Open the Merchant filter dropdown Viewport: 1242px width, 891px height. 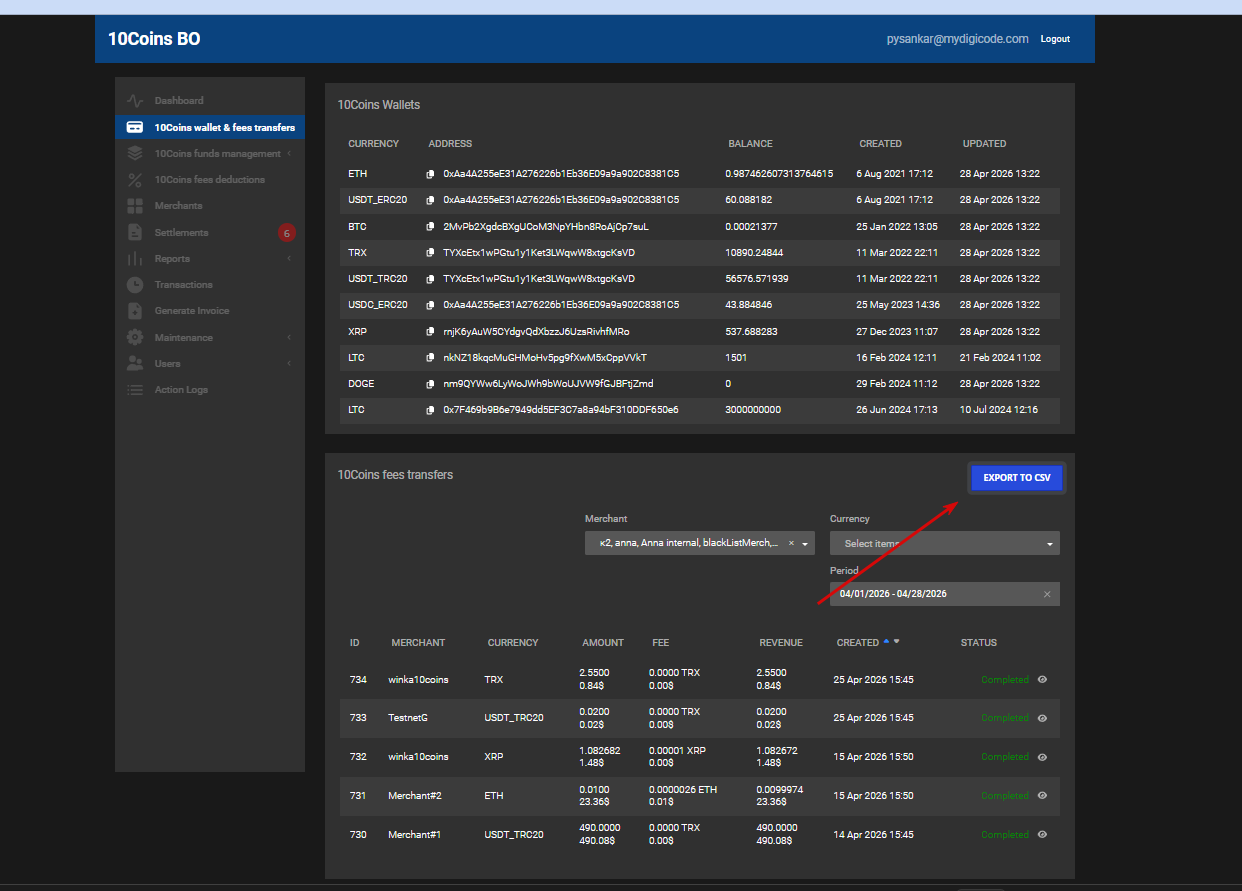[804, 544]
